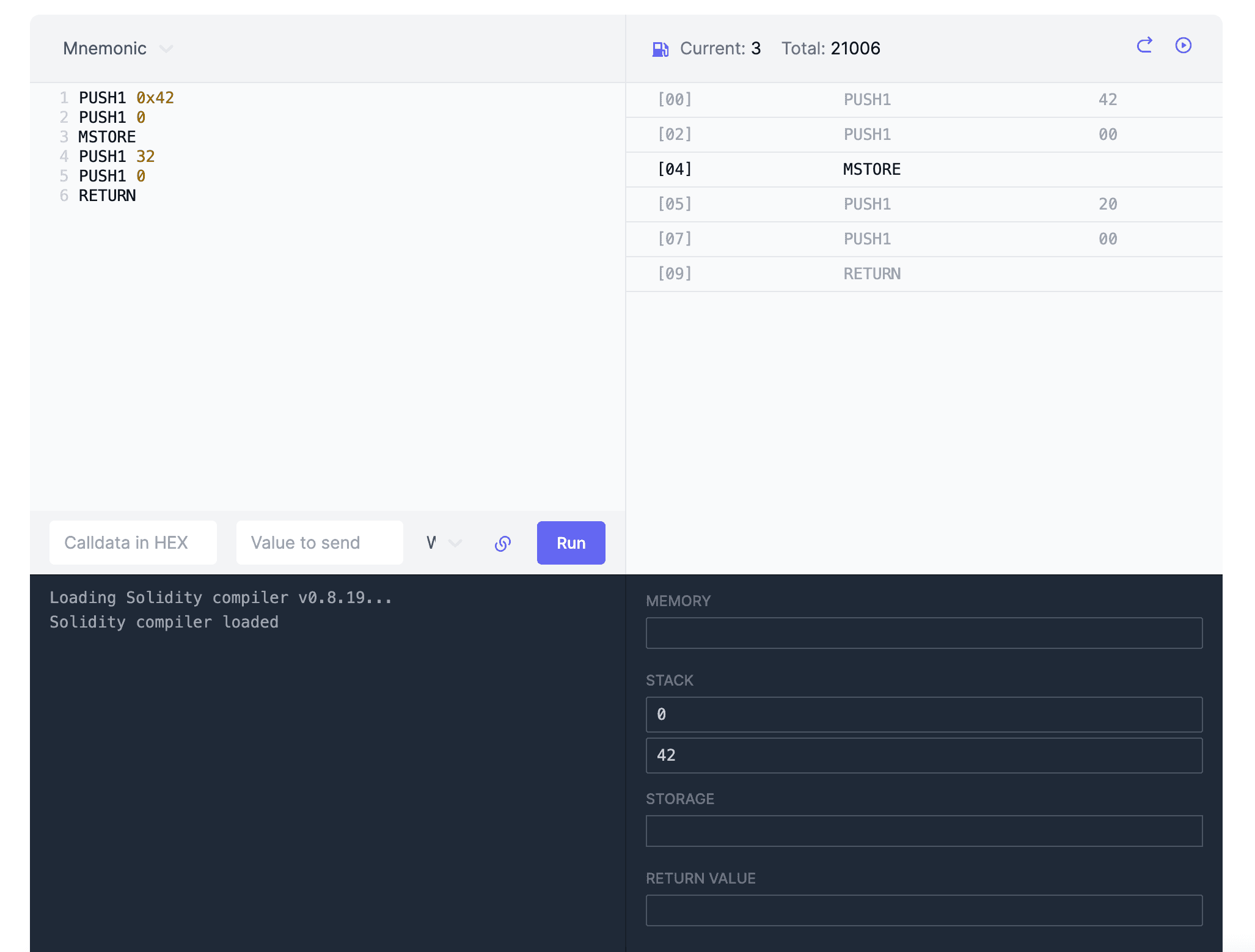
Task: Click the RETURN VALUE output box
Action: click(x=924, y=910)
